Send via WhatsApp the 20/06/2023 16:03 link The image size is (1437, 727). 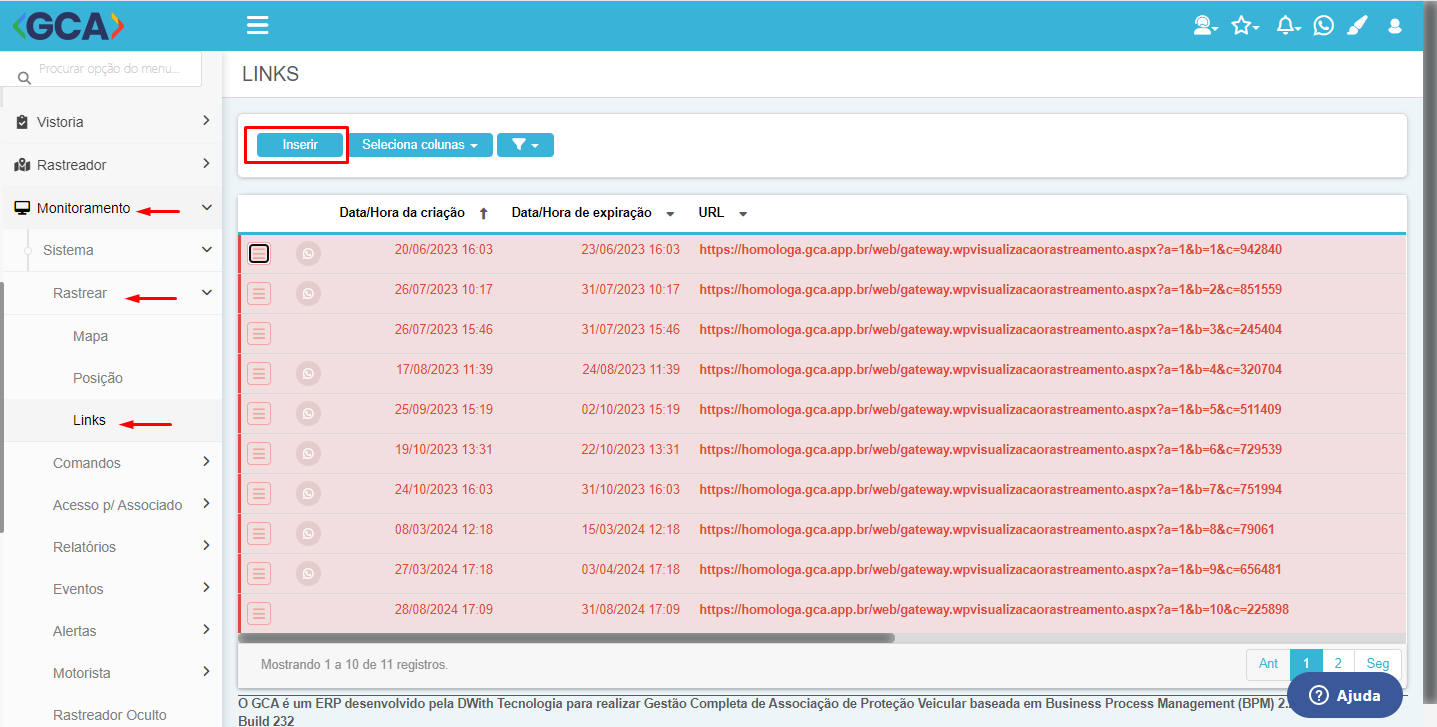click(309, 254)
